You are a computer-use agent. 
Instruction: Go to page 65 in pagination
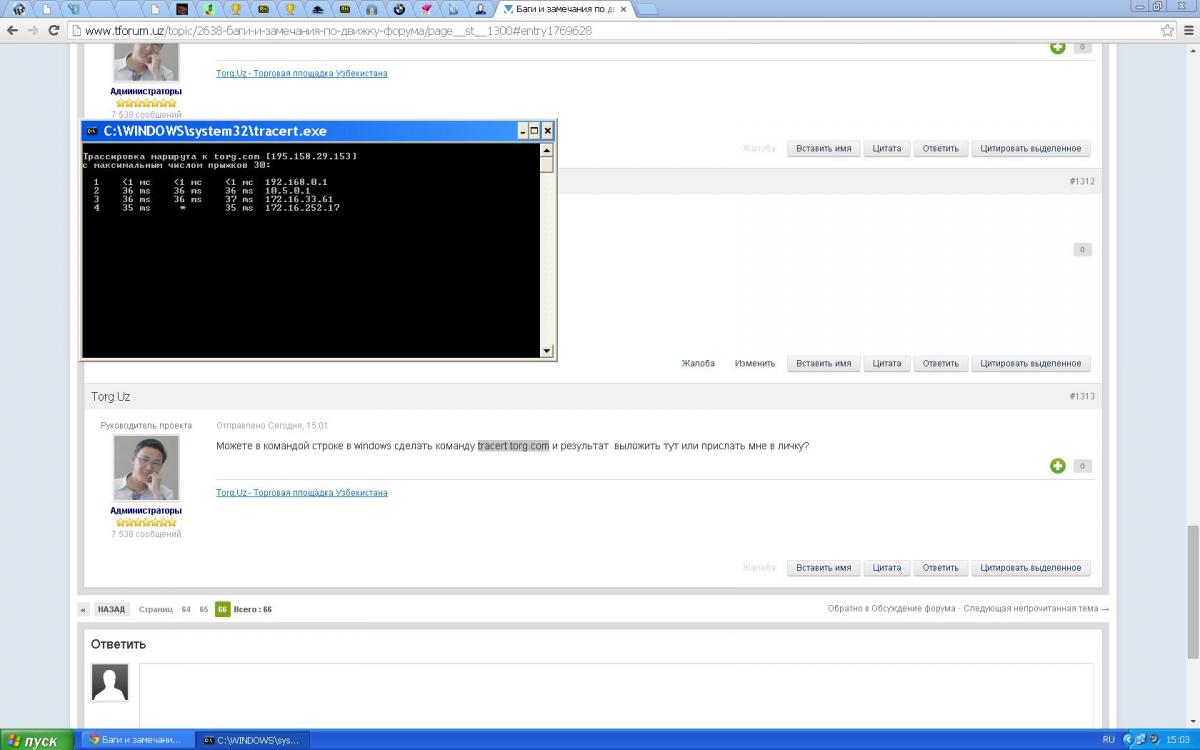click(204, 609)
